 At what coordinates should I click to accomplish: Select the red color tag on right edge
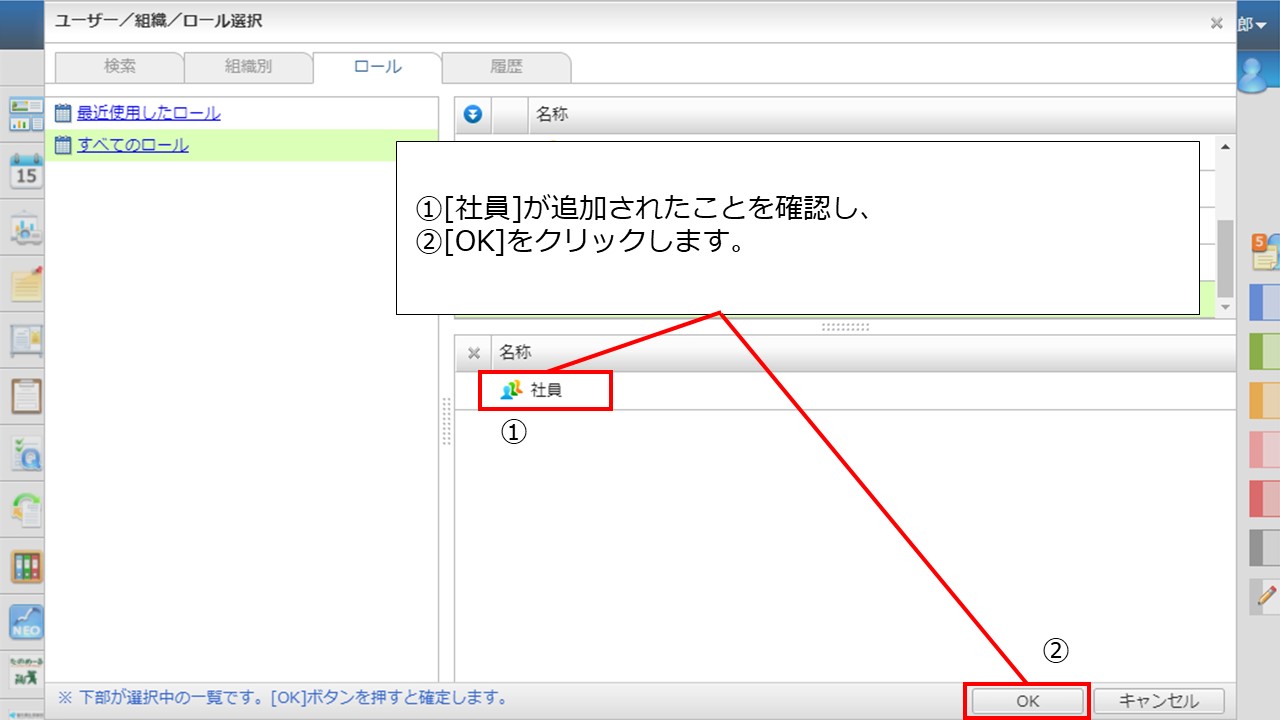(x=1265, y=499)
